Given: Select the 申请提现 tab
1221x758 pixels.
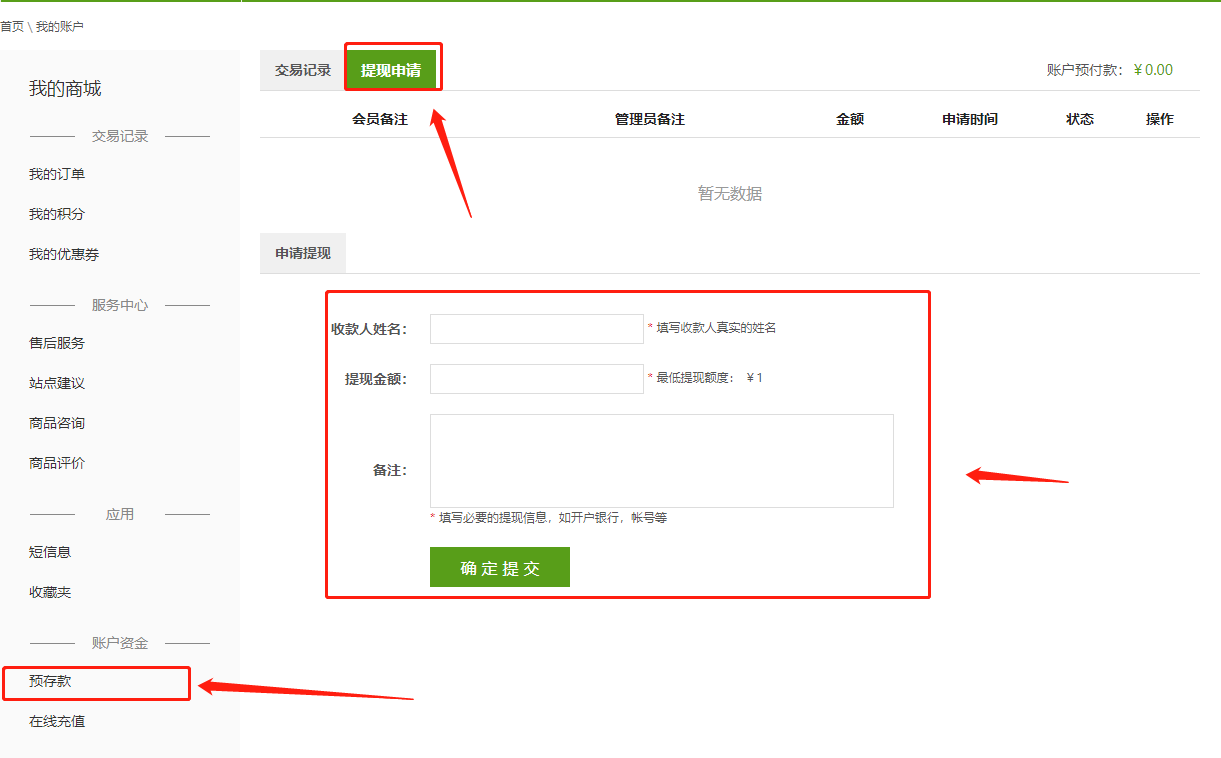Looking at the screenshot, I should (x=302, y=254).
